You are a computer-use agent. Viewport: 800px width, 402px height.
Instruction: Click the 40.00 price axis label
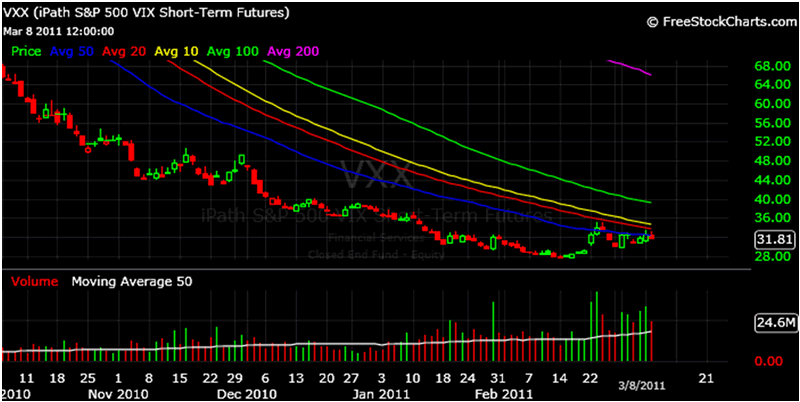point(774,199)
